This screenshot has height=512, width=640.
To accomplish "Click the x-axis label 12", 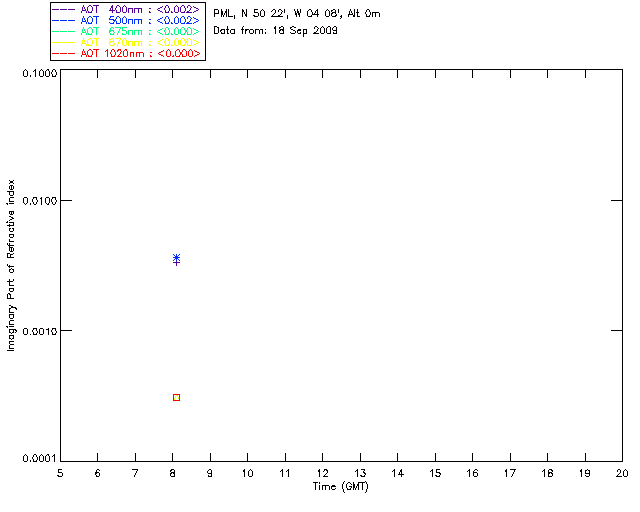I will point(322,473).
